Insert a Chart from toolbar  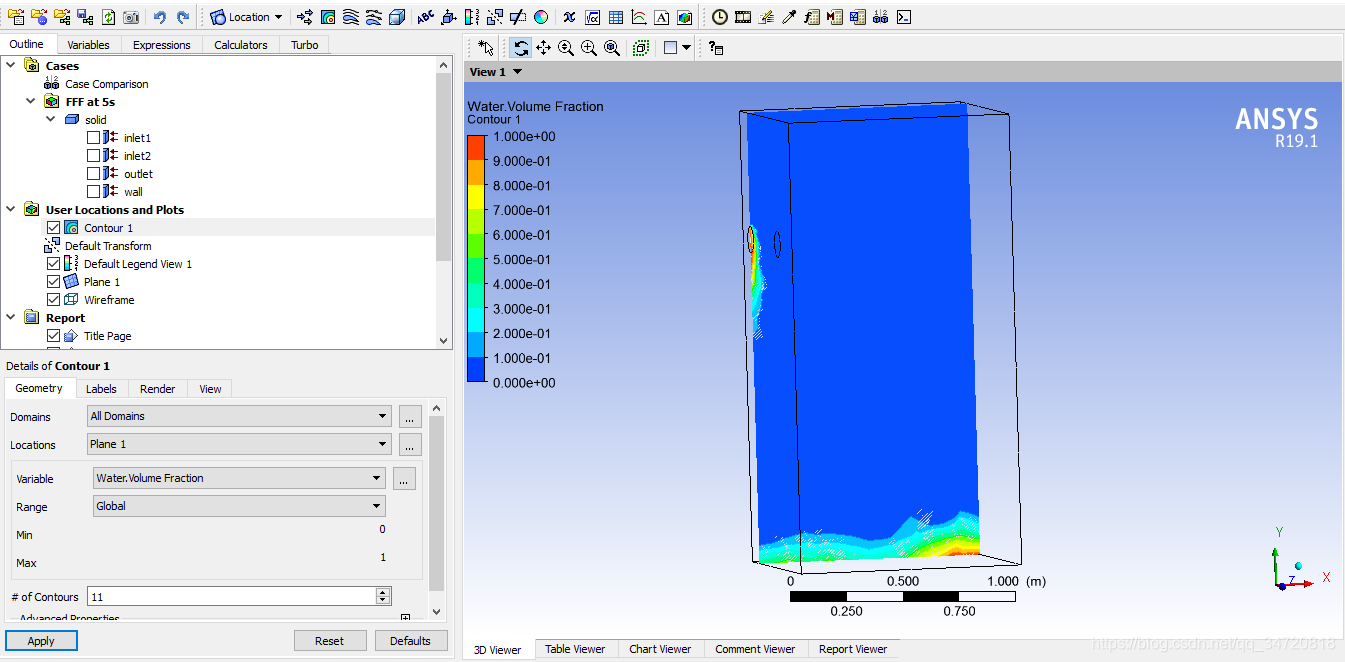coord(639,17)
